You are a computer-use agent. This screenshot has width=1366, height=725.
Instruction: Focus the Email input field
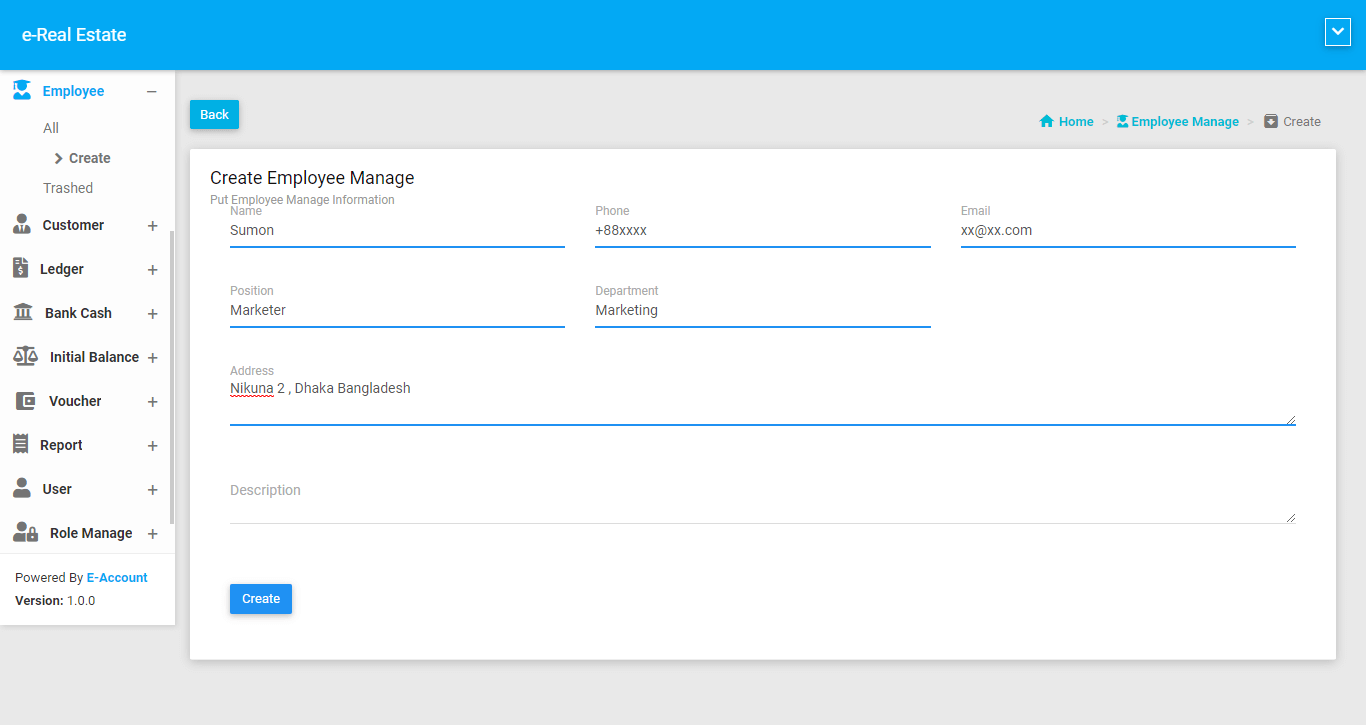1127,231
